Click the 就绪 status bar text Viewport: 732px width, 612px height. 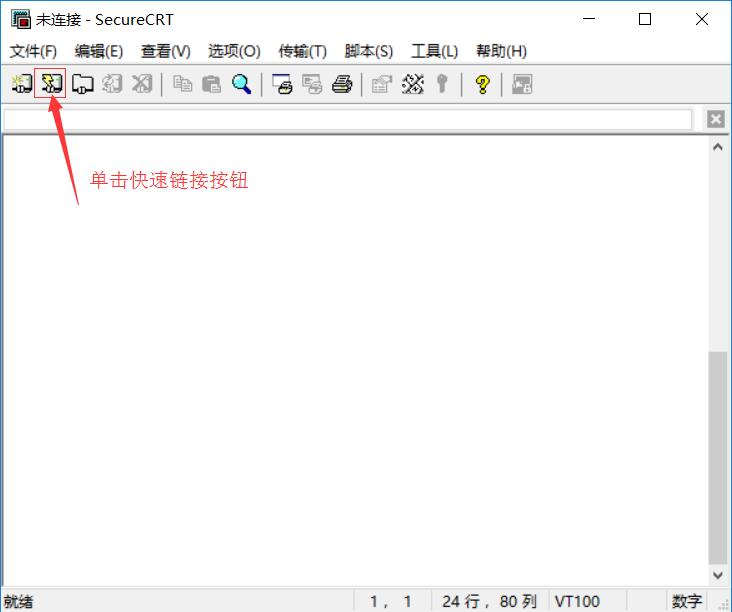pyautogui.click(x=18, y=601)
